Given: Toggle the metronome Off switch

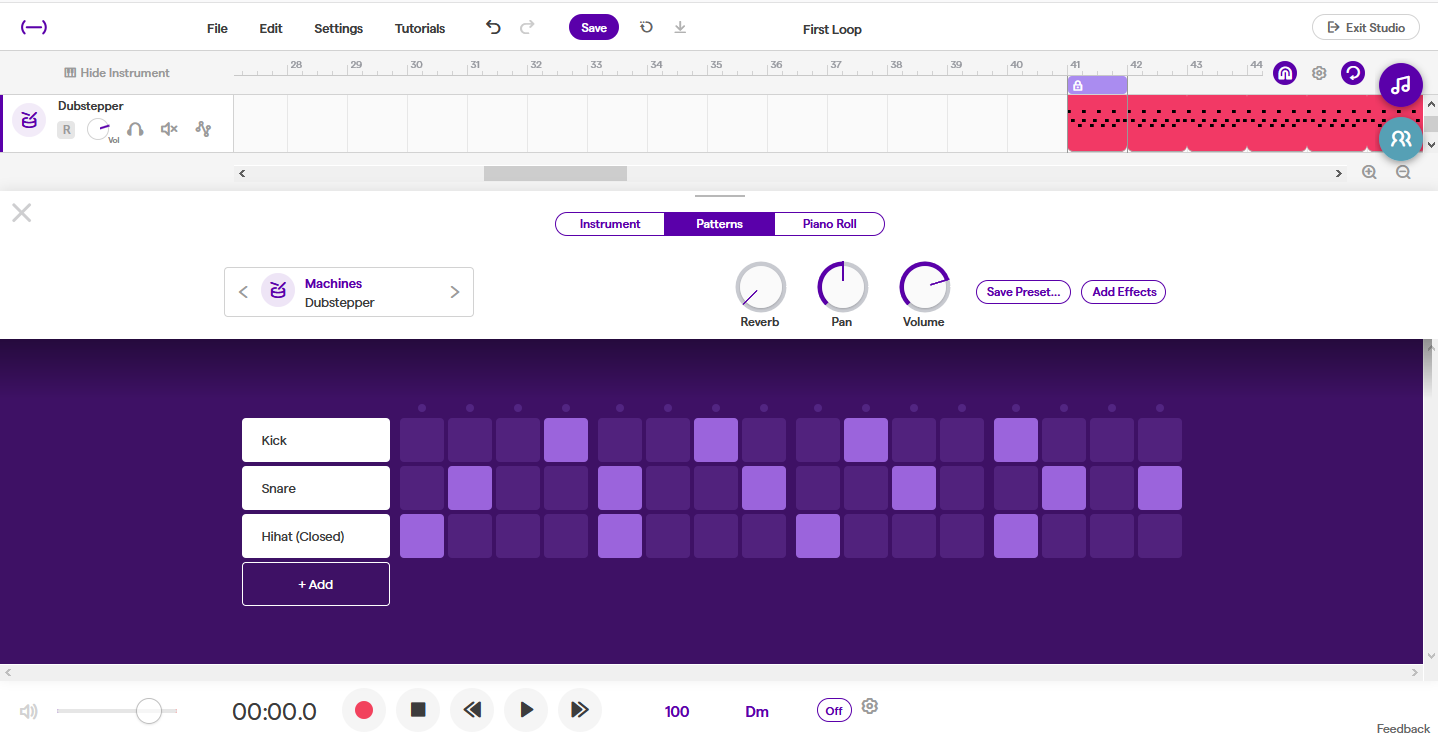Looking at the screenshot, I should [833, 710].
